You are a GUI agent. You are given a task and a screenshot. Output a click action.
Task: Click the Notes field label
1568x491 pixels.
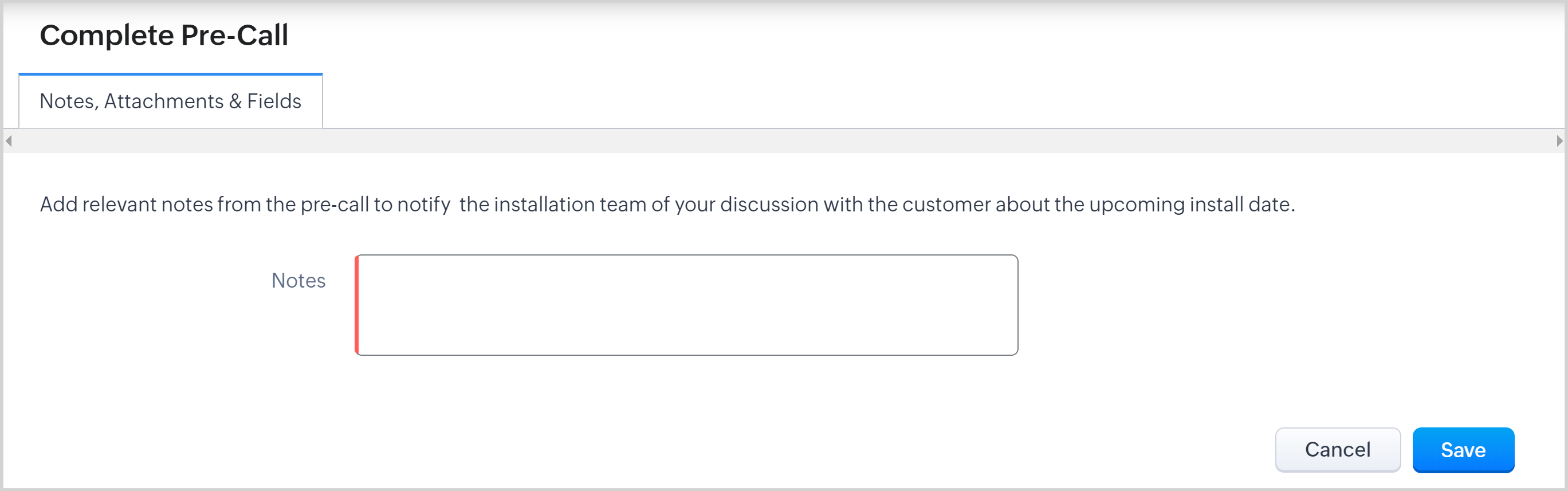(x=298, y=281)
